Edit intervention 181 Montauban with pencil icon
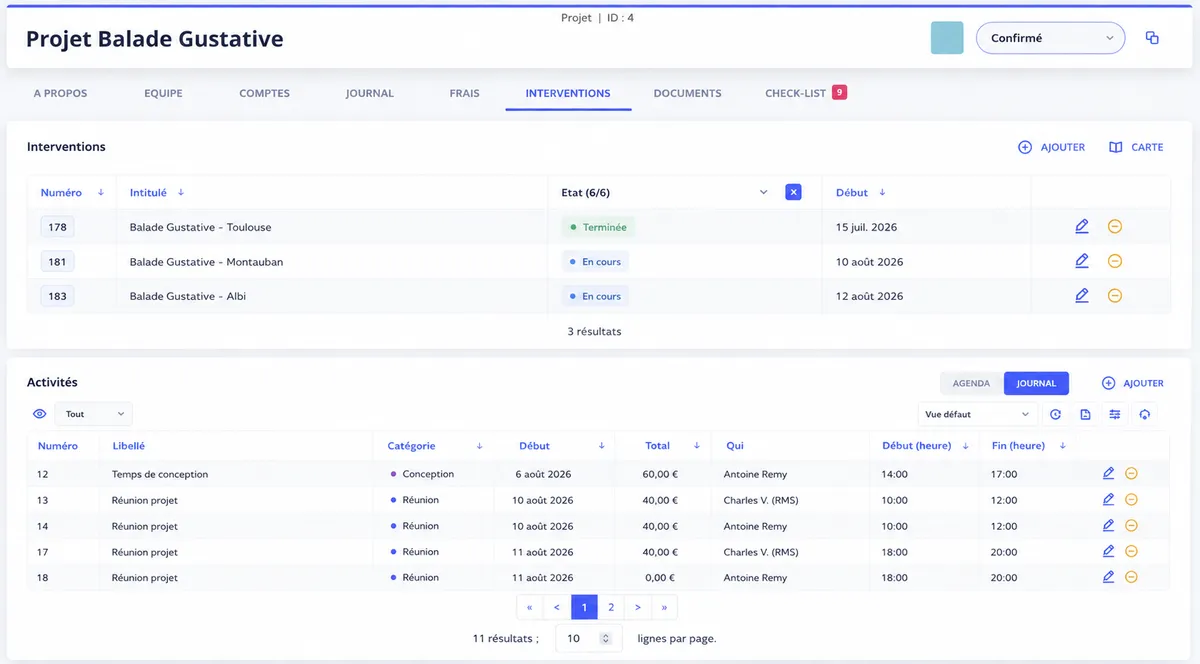 1081,261
